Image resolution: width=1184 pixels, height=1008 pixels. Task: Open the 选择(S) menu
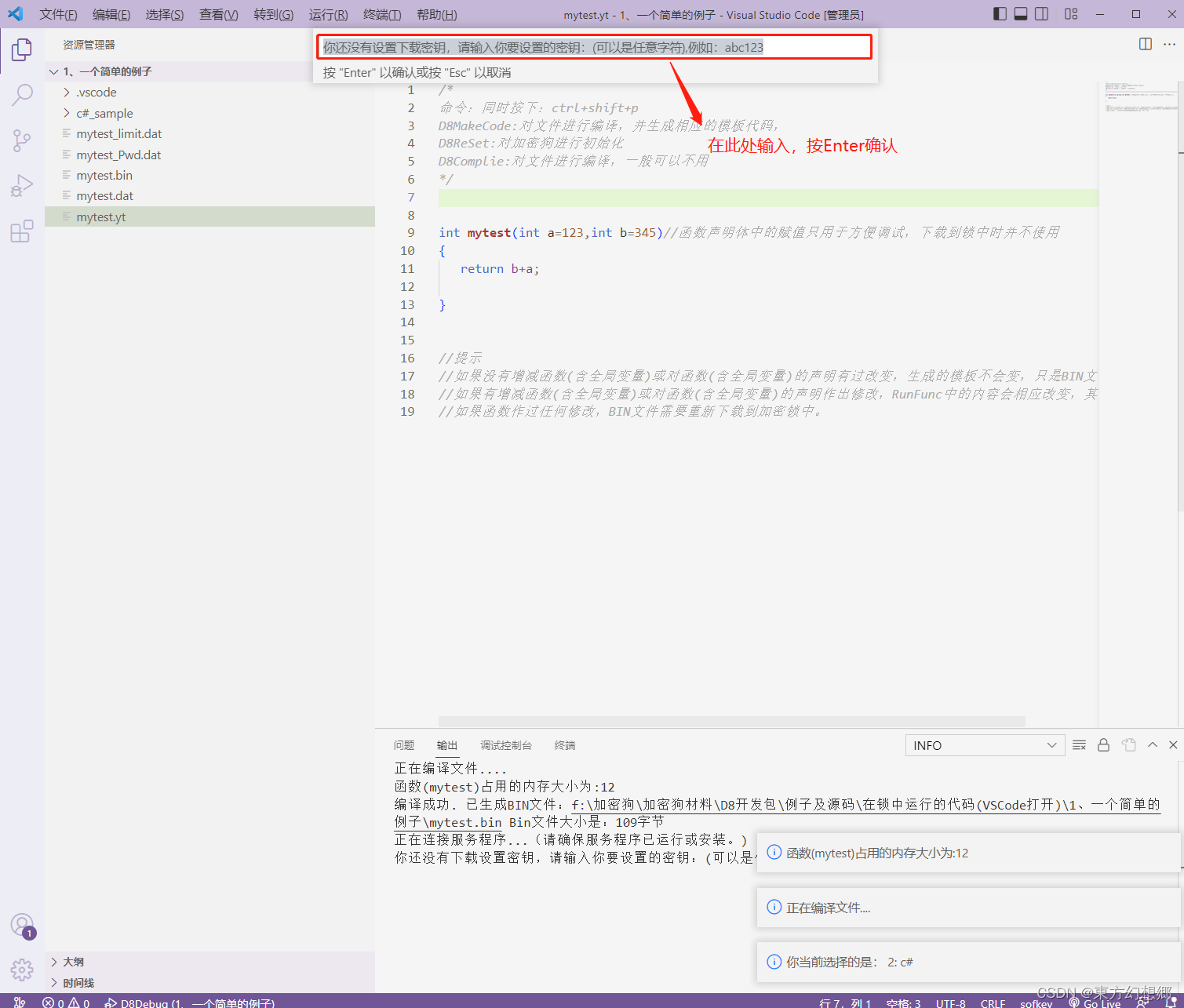click(165, 14)
